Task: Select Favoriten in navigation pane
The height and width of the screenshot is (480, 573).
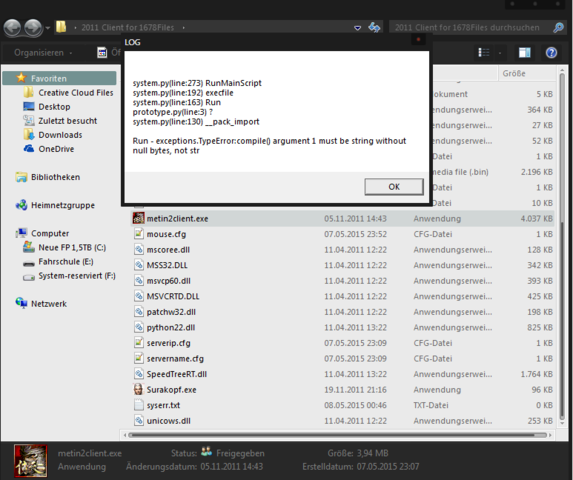Action: pyautogui.click(x=59, y=78)
